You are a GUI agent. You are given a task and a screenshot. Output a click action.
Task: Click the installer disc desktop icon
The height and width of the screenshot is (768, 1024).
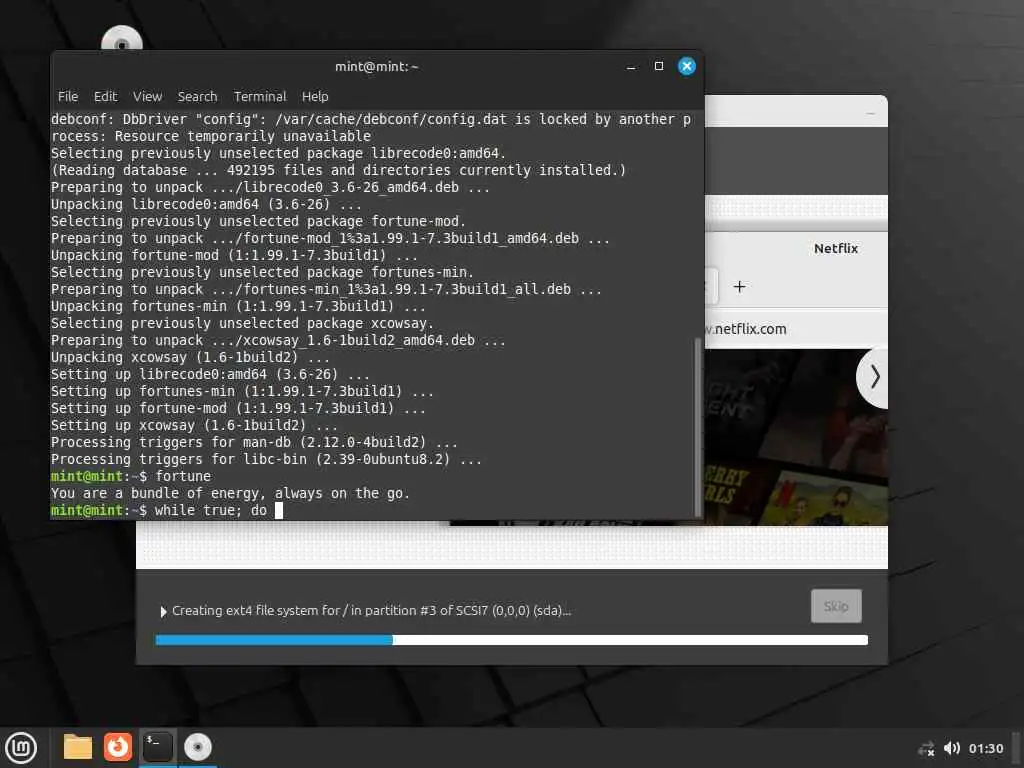(x=122, y=39)
